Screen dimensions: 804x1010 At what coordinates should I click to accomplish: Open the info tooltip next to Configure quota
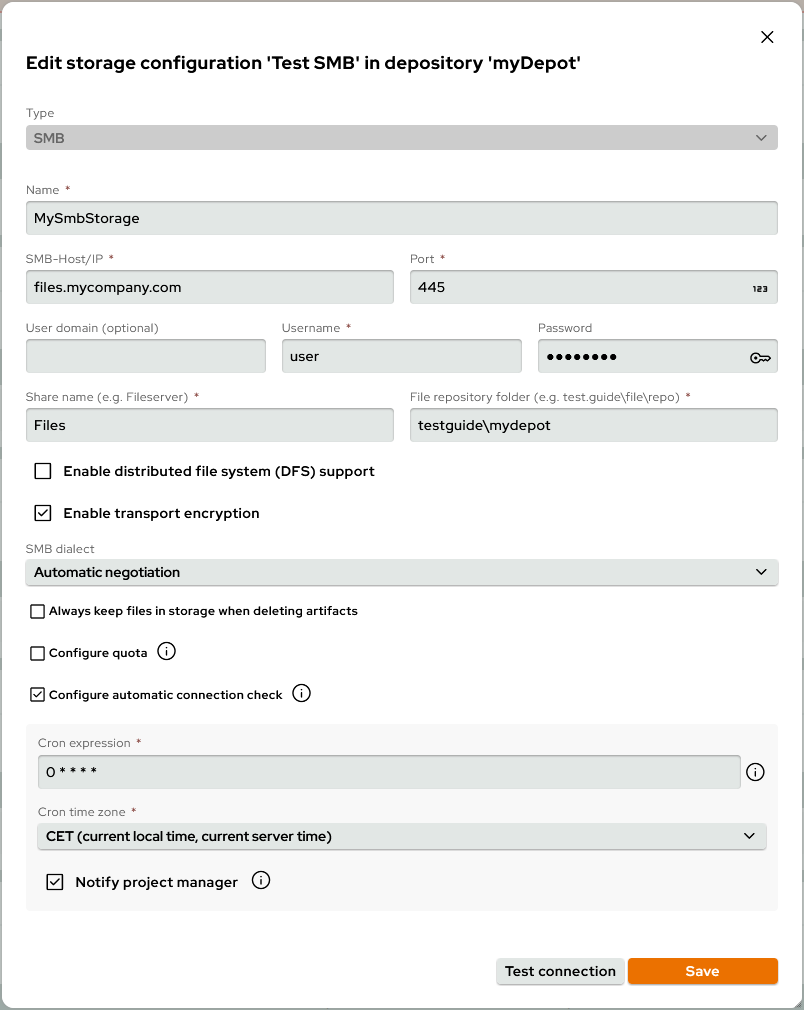pos(167,652)
